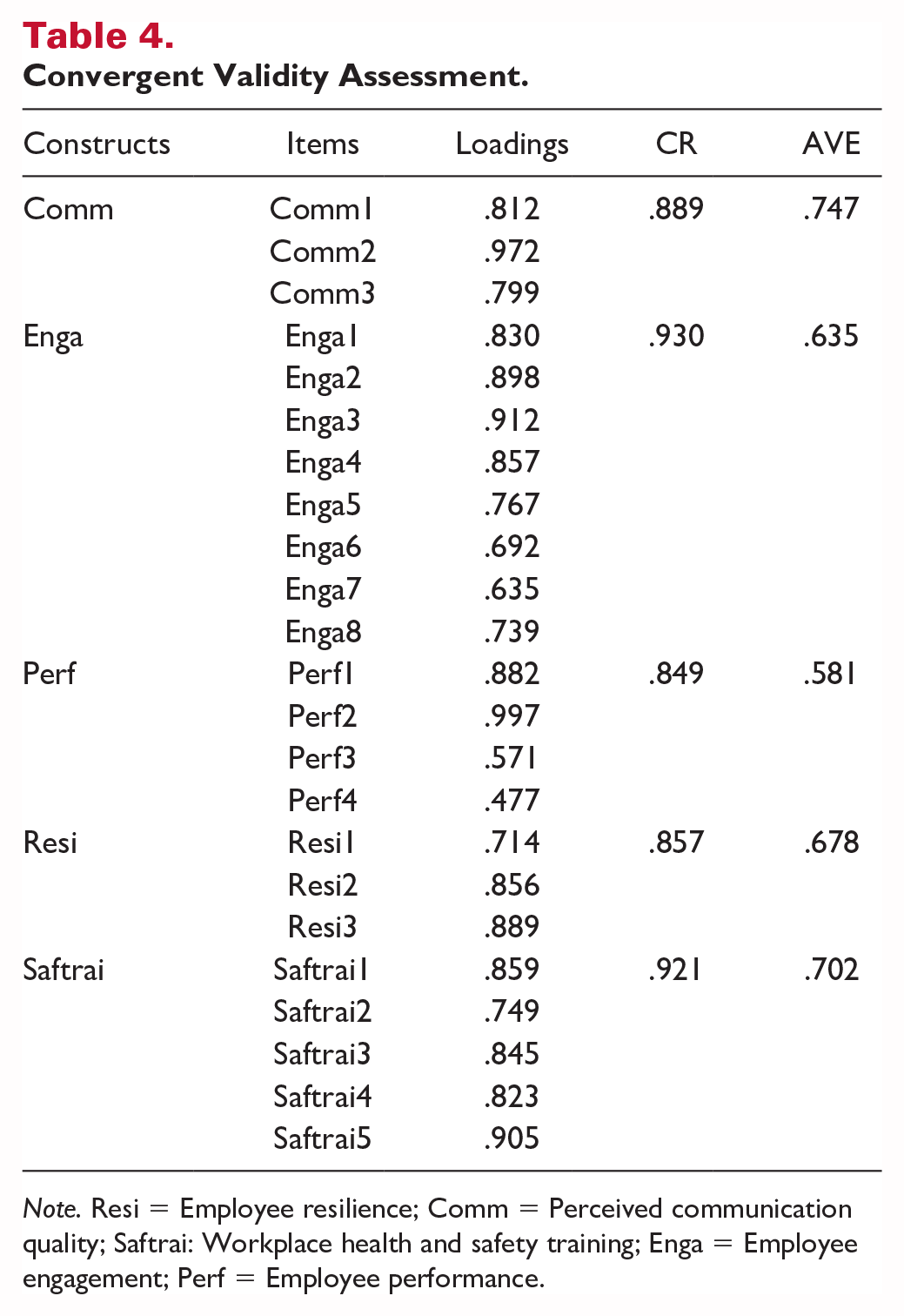The image size is (904, 1316).
Task: Click the Saftrai AVE value .702
Action: coord(831,970)
